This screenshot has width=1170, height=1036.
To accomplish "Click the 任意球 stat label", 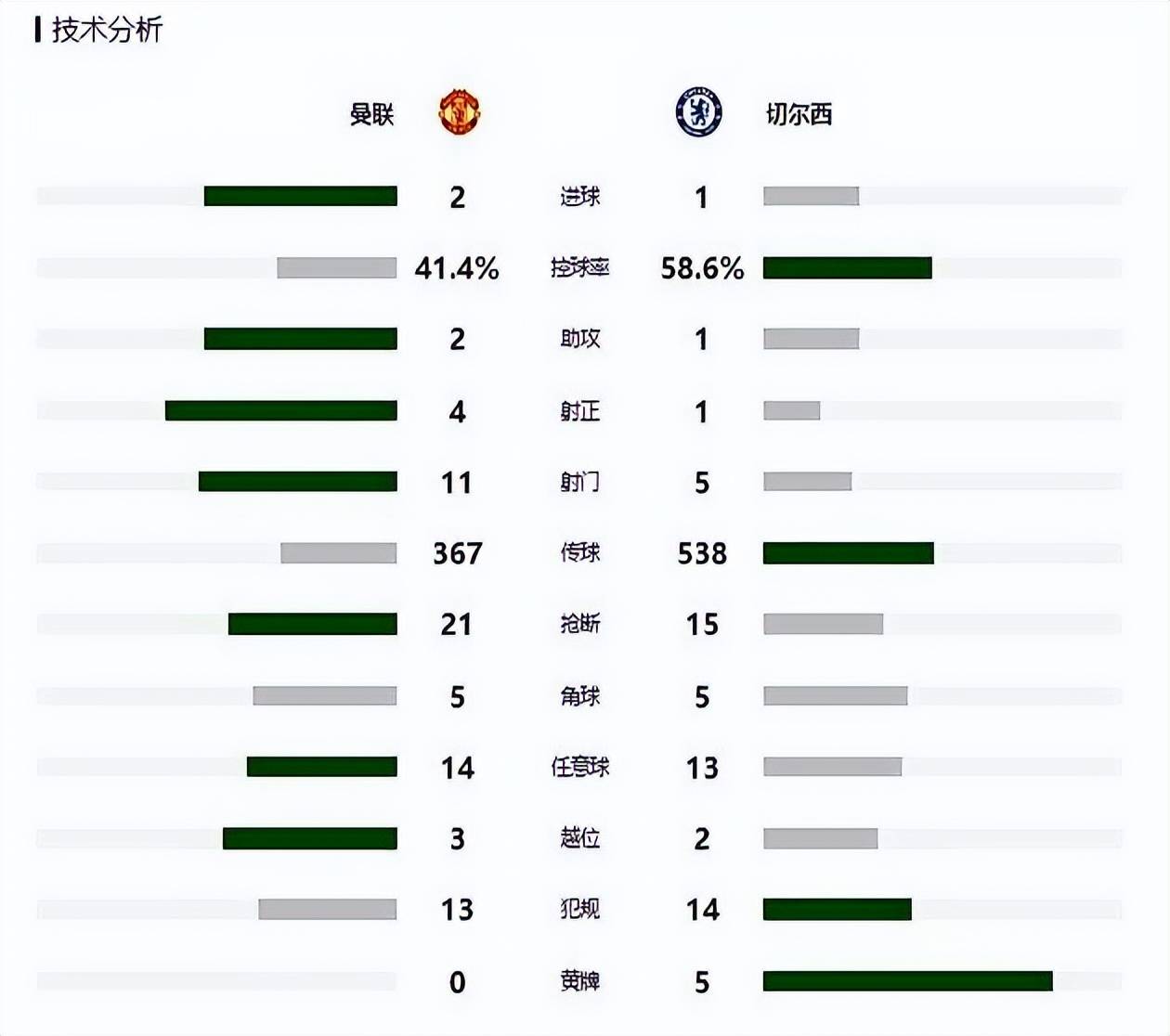I will (580, 767).
